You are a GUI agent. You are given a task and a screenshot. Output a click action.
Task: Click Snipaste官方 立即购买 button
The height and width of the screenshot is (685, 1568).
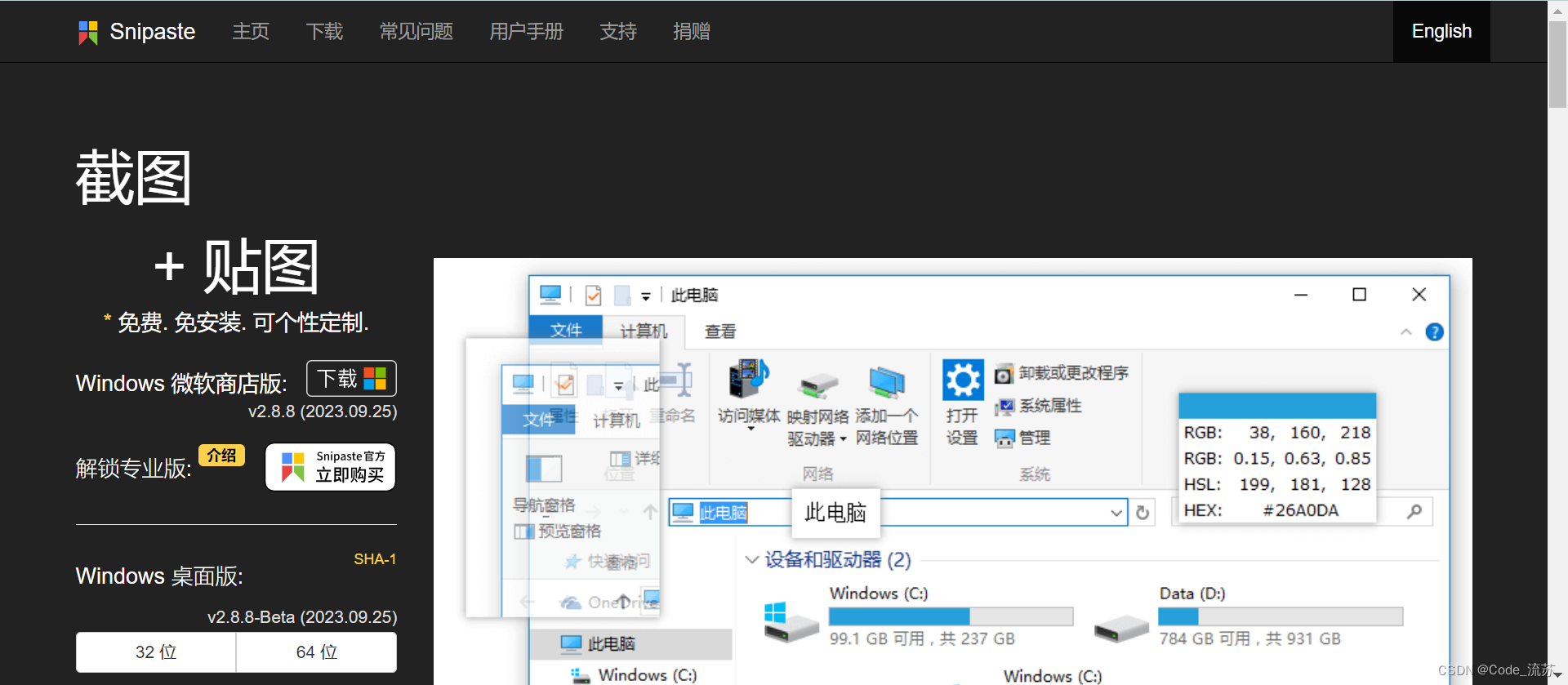(331, 467)
